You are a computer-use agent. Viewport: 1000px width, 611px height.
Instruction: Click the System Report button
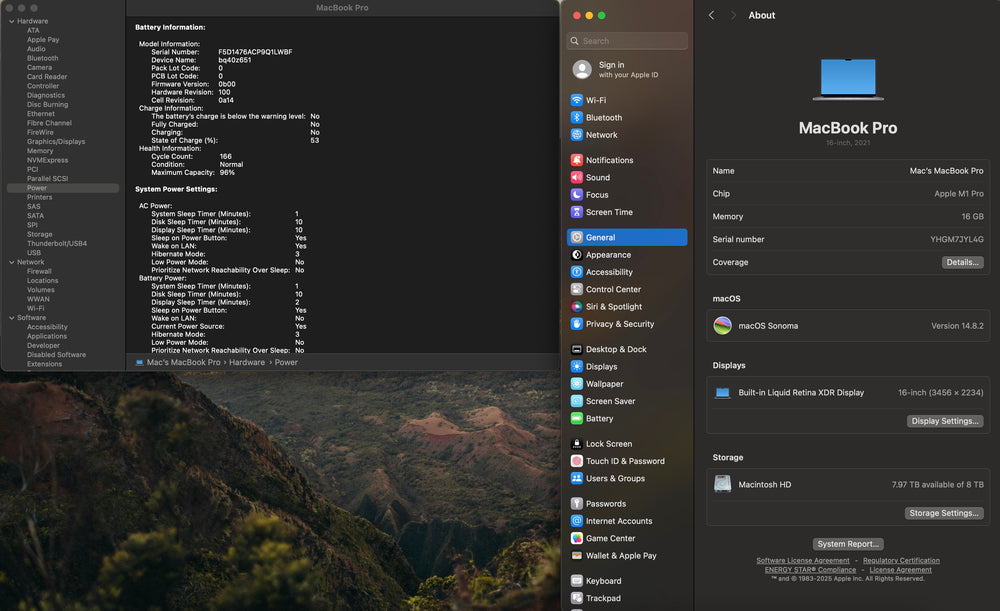848,544
